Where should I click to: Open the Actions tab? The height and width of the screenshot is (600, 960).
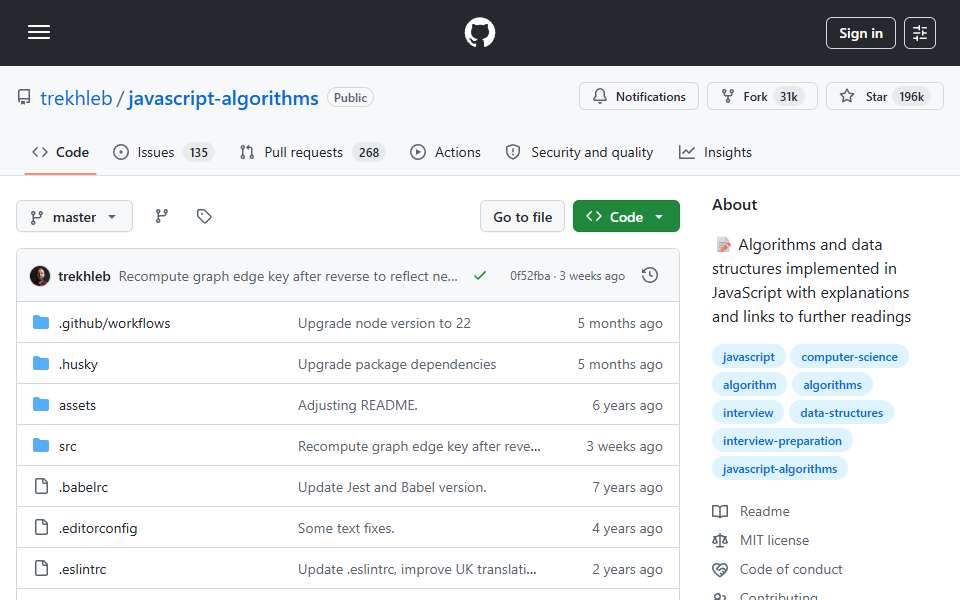click(445, 152)
